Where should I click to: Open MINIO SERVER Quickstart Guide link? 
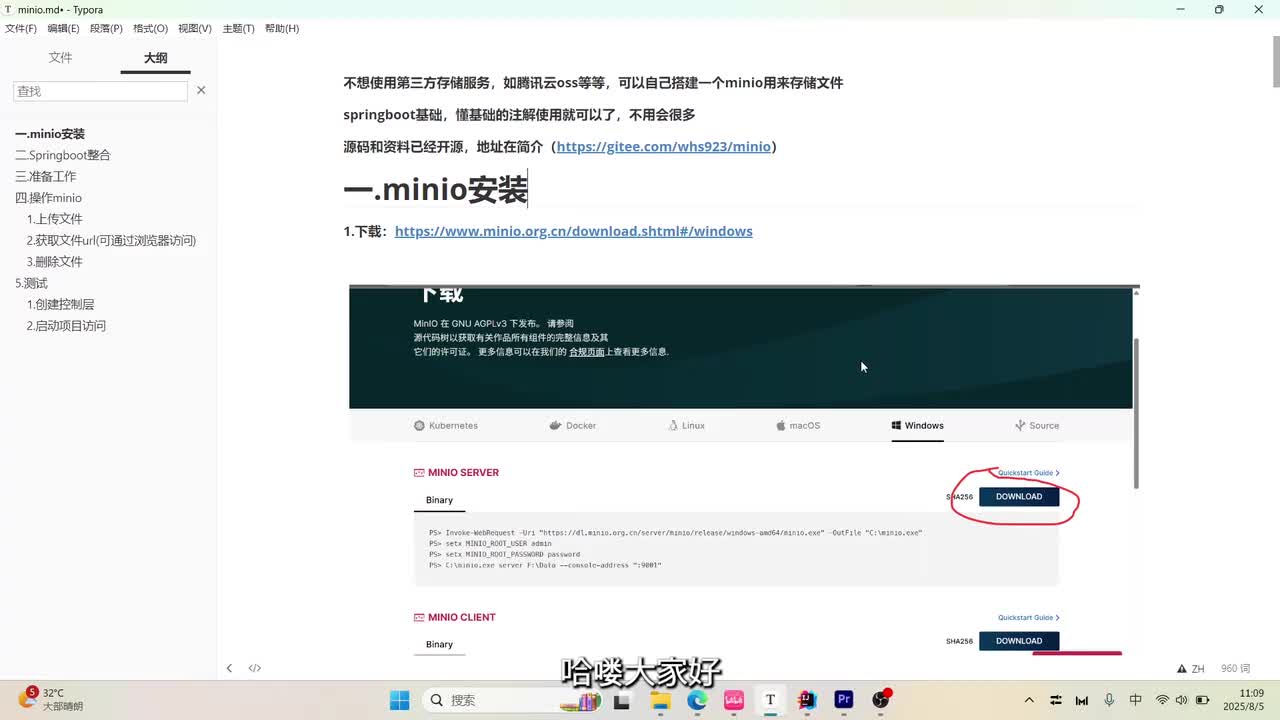1028,473
